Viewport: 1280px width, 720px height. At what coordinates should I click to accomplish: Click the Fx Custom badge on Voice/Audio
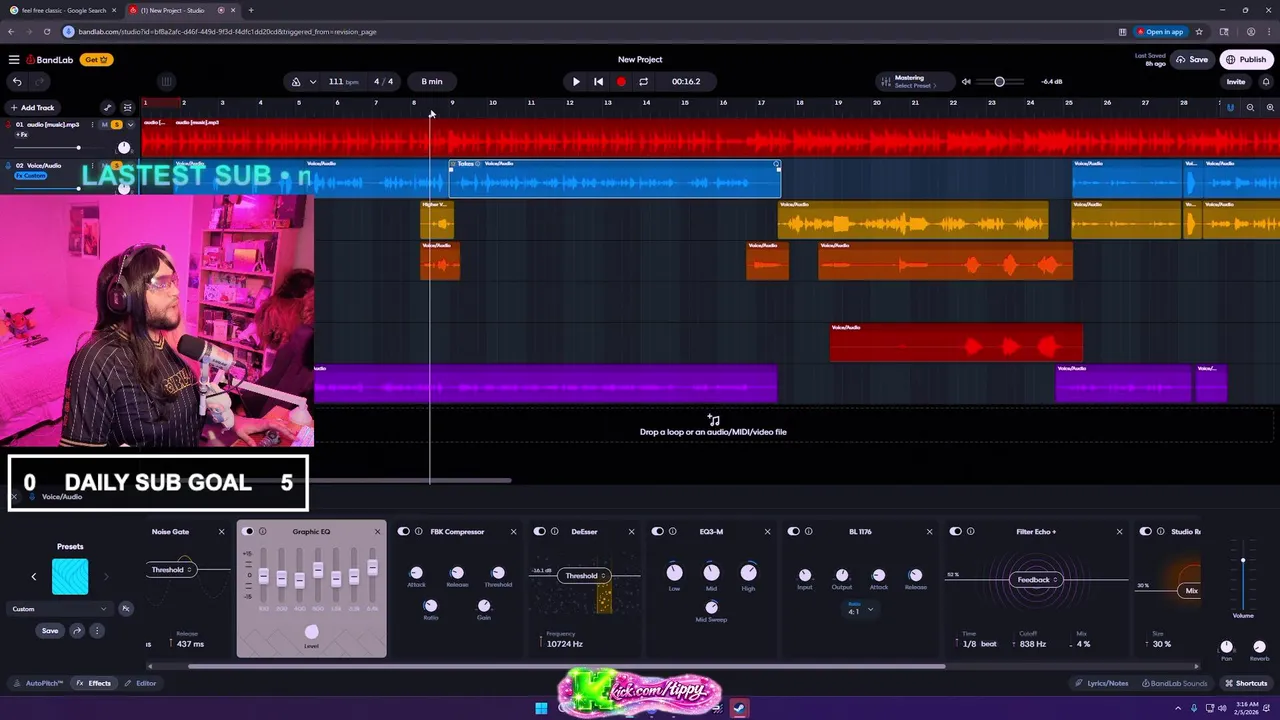[31, 176]
